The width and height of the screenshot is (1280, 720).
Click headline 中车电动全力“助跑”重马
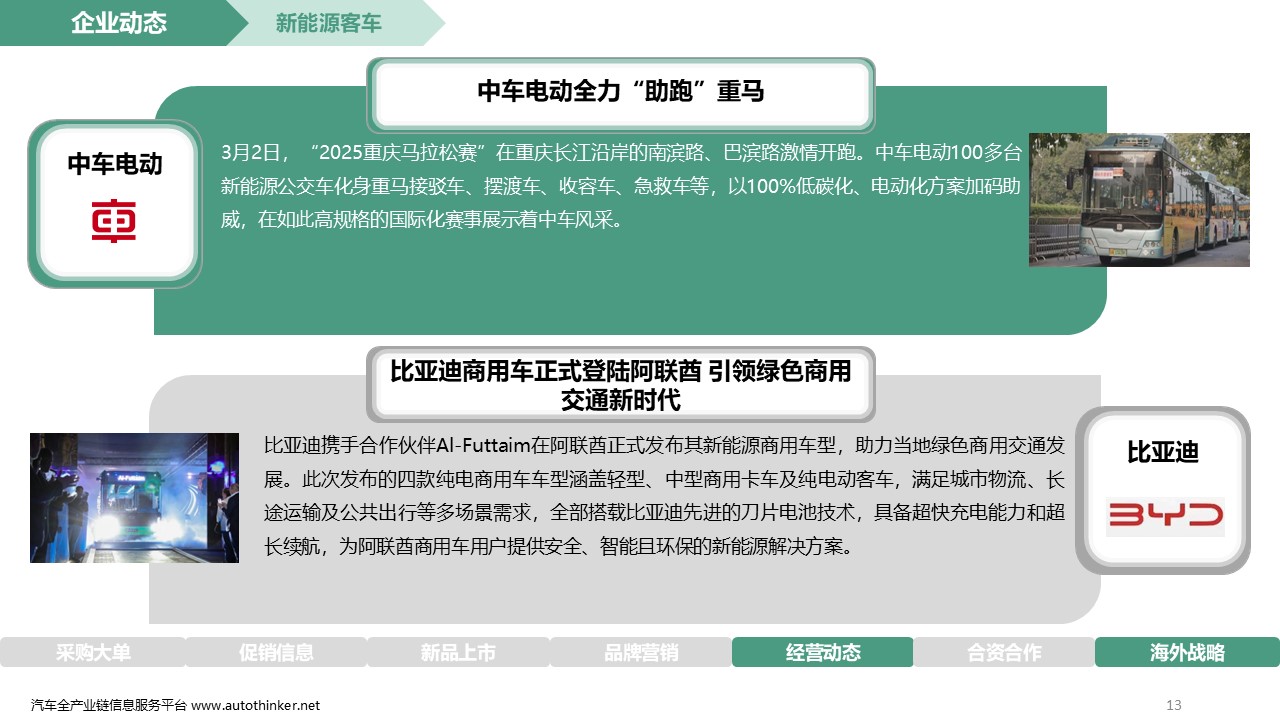click(621, 92)
